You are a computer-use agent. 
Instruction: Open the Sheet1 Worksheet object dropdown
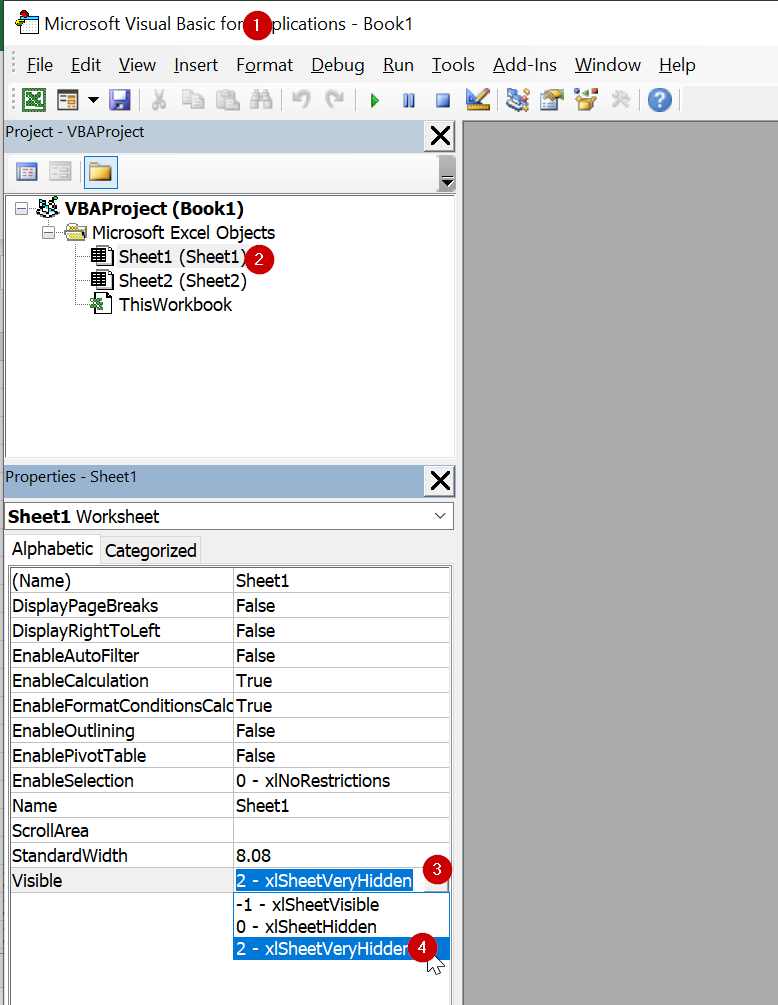click(440, 516)
